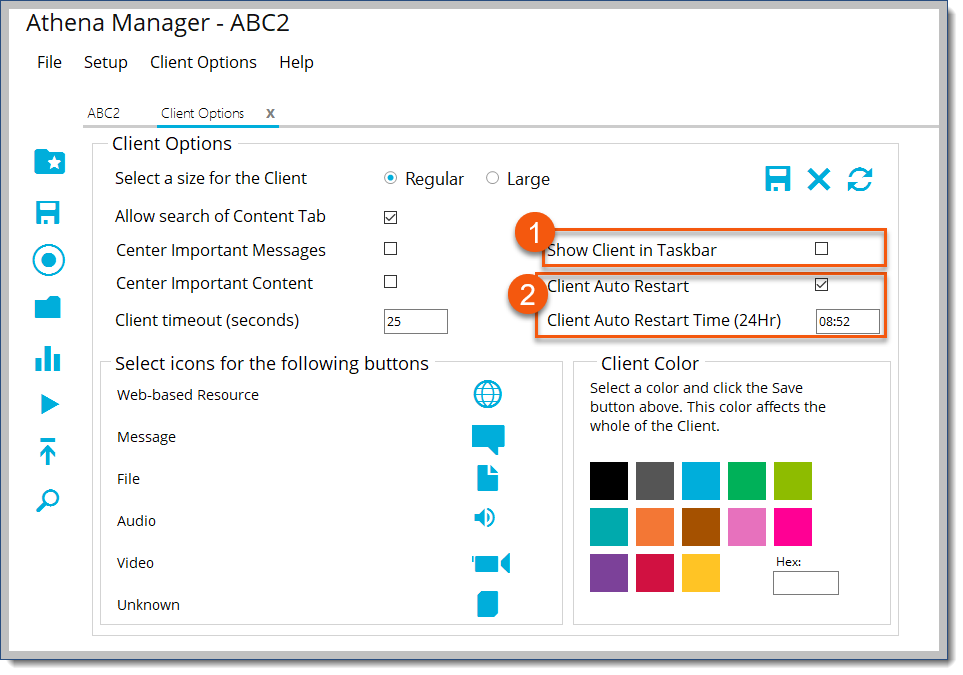The image size is (963, 675).
Task: Choose the Audio speaker icon
Action: [x=485, y=518]
